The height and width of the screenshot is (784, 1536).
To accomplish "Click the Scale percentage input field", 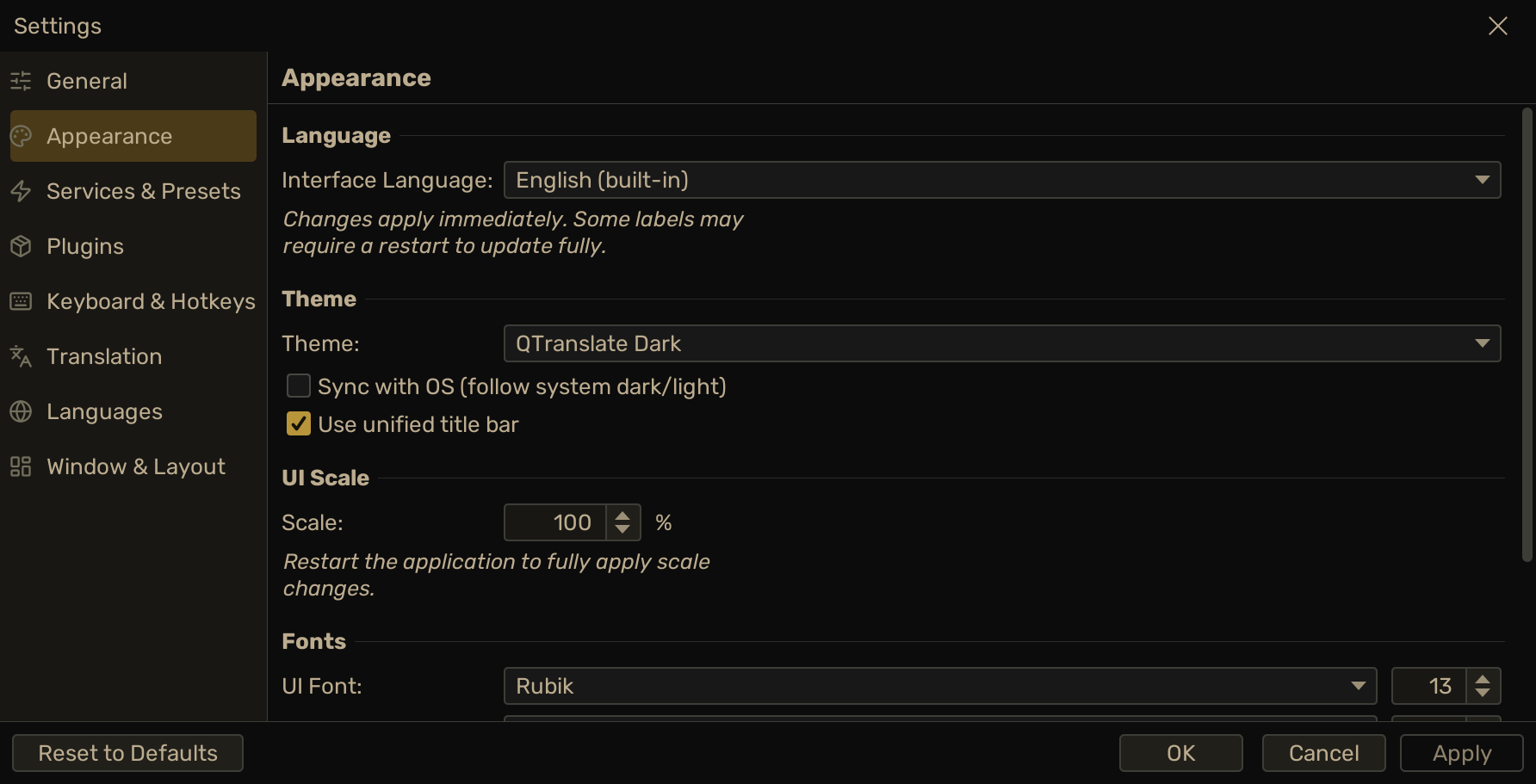I will coord(555,522).
